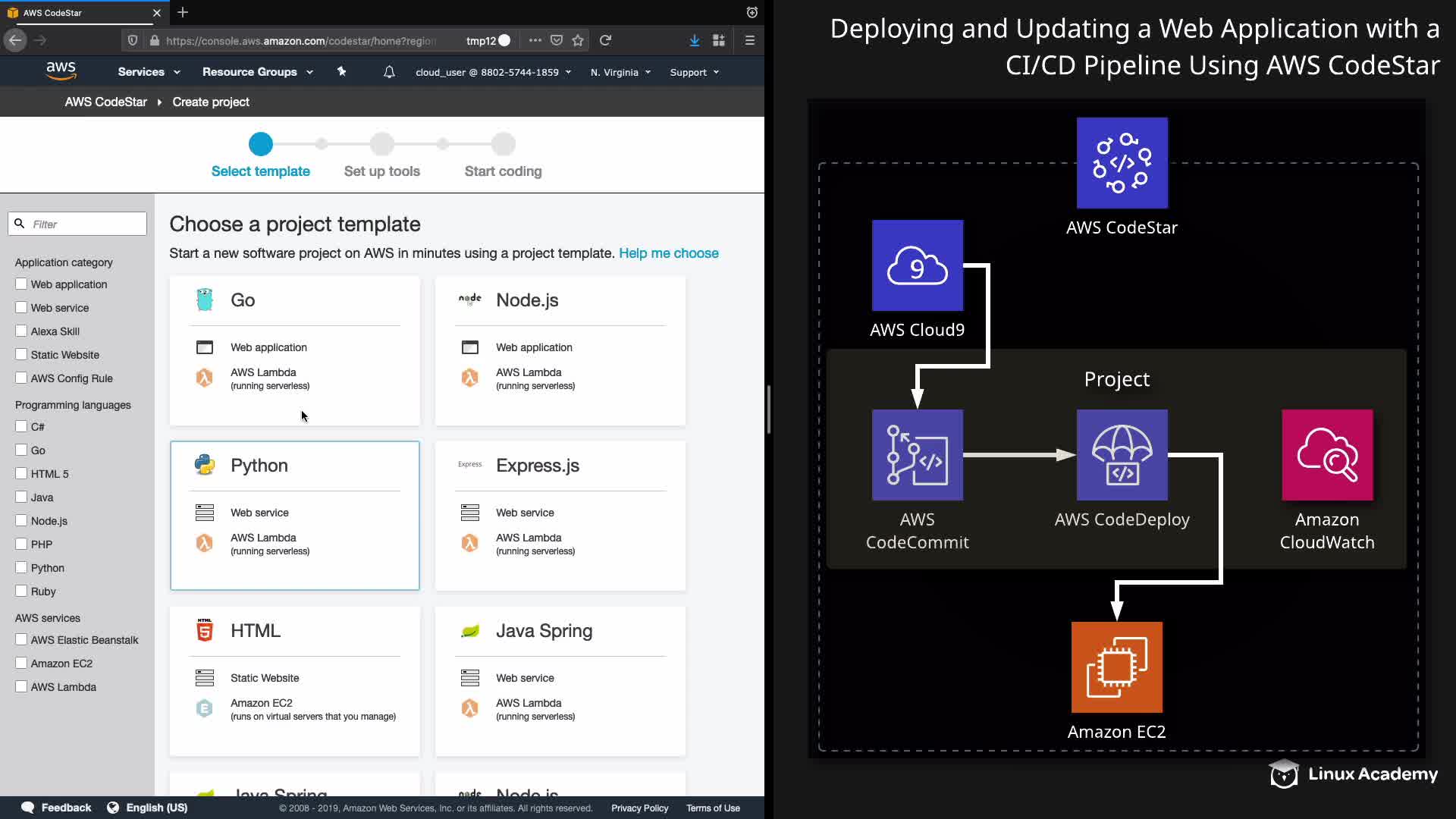1456x819 pixels.
Task: Click the AWS logo home icon
Action: tap(61, 71)
